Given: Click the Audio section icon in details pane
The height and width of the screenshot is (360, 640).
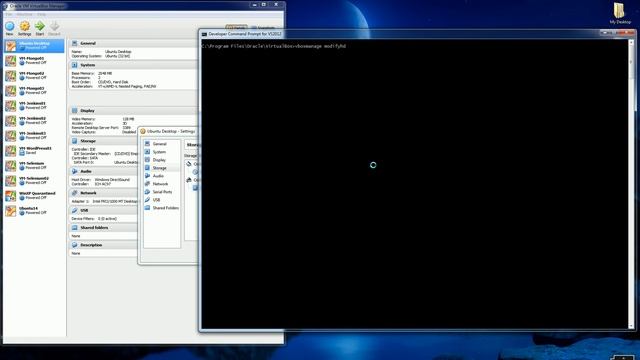Looking at the screenshot, I should click(74, 171).
